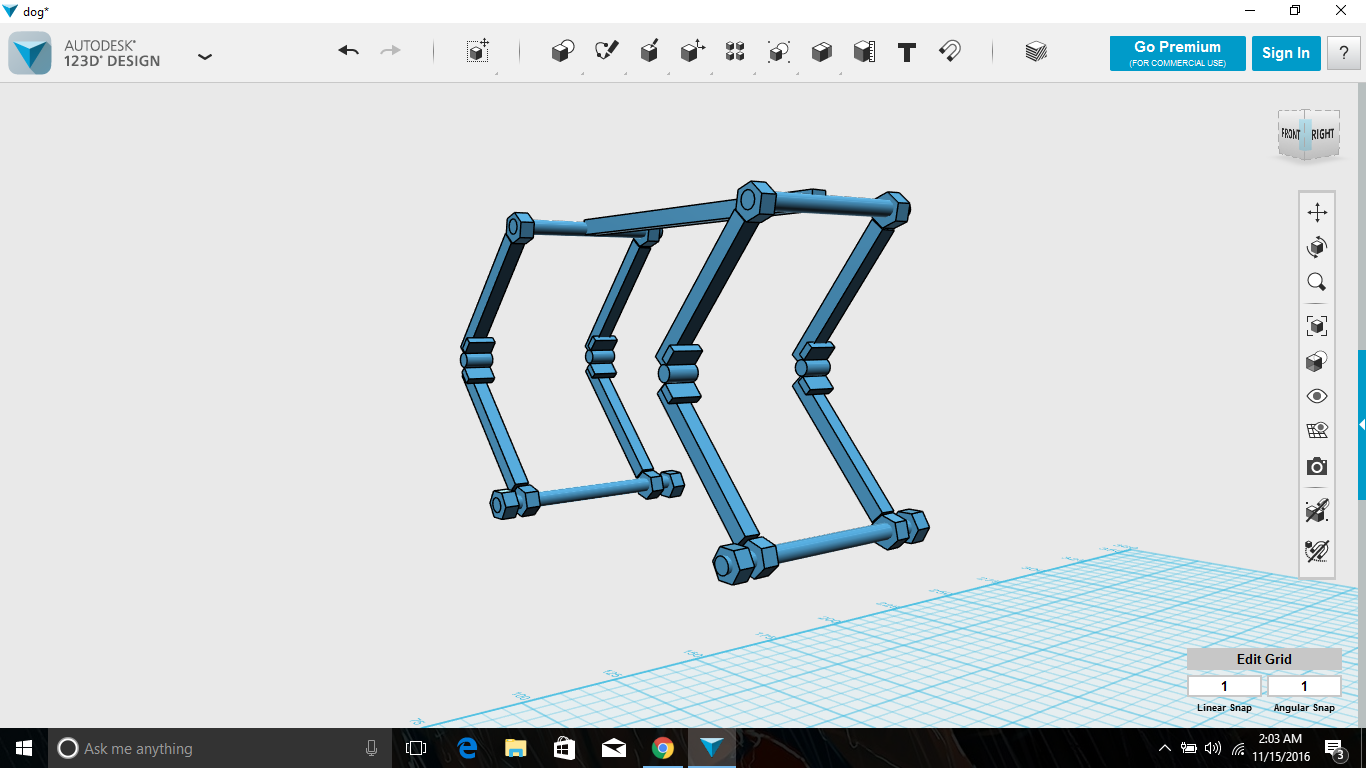Open the Grouping tools menu
This screenshot has height=768, width=1366.
(779, 52)
